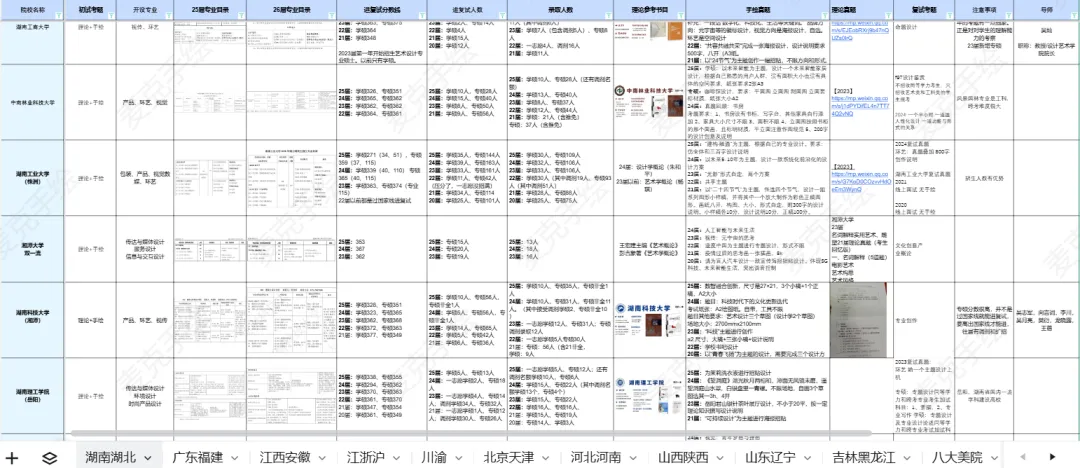Select the 中南林业科技大学 school name cell
This screenshot has width=1080, height=468.
coord(32,102)
